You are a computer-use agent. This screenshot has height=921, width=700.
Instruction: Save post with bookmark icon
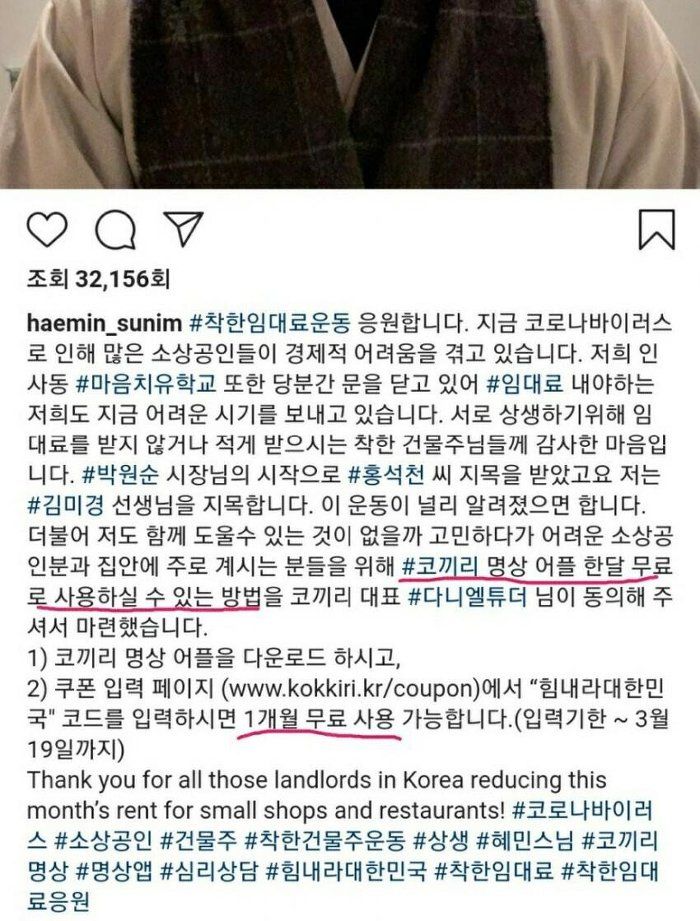coord(657,230)
